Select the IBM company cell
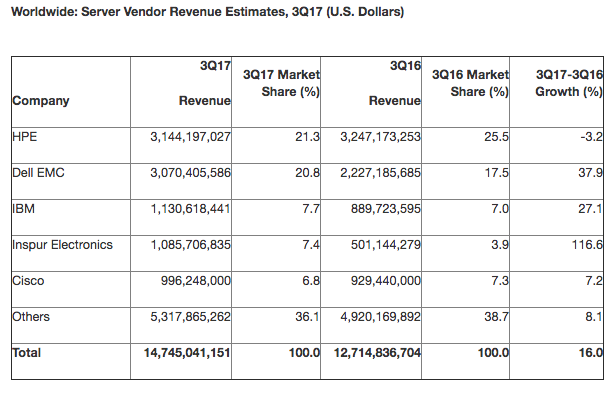Screen dimensions: 616x393 point(23,208)
